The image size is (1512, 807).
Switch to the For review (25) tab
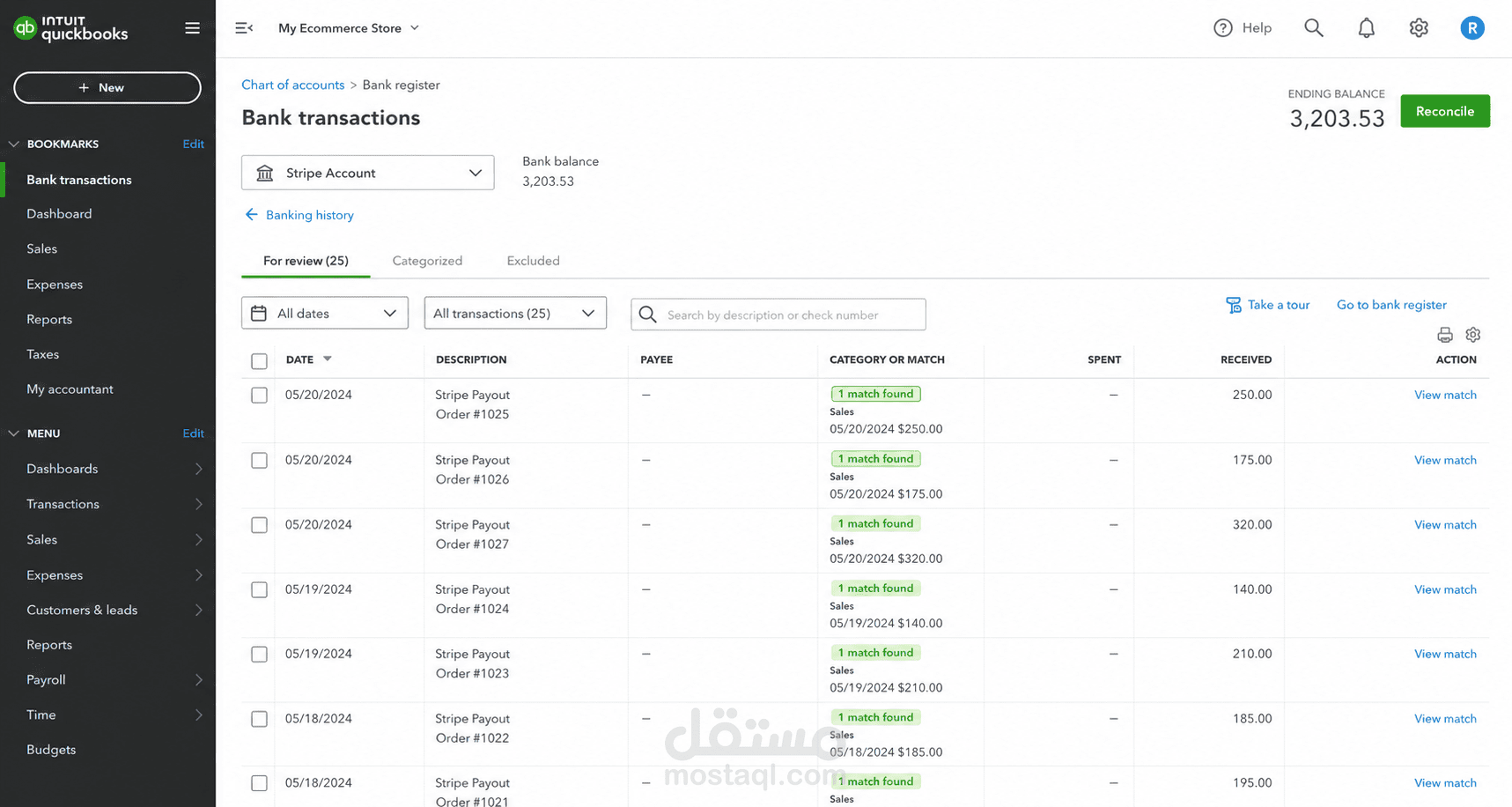(x=306, y=261)
